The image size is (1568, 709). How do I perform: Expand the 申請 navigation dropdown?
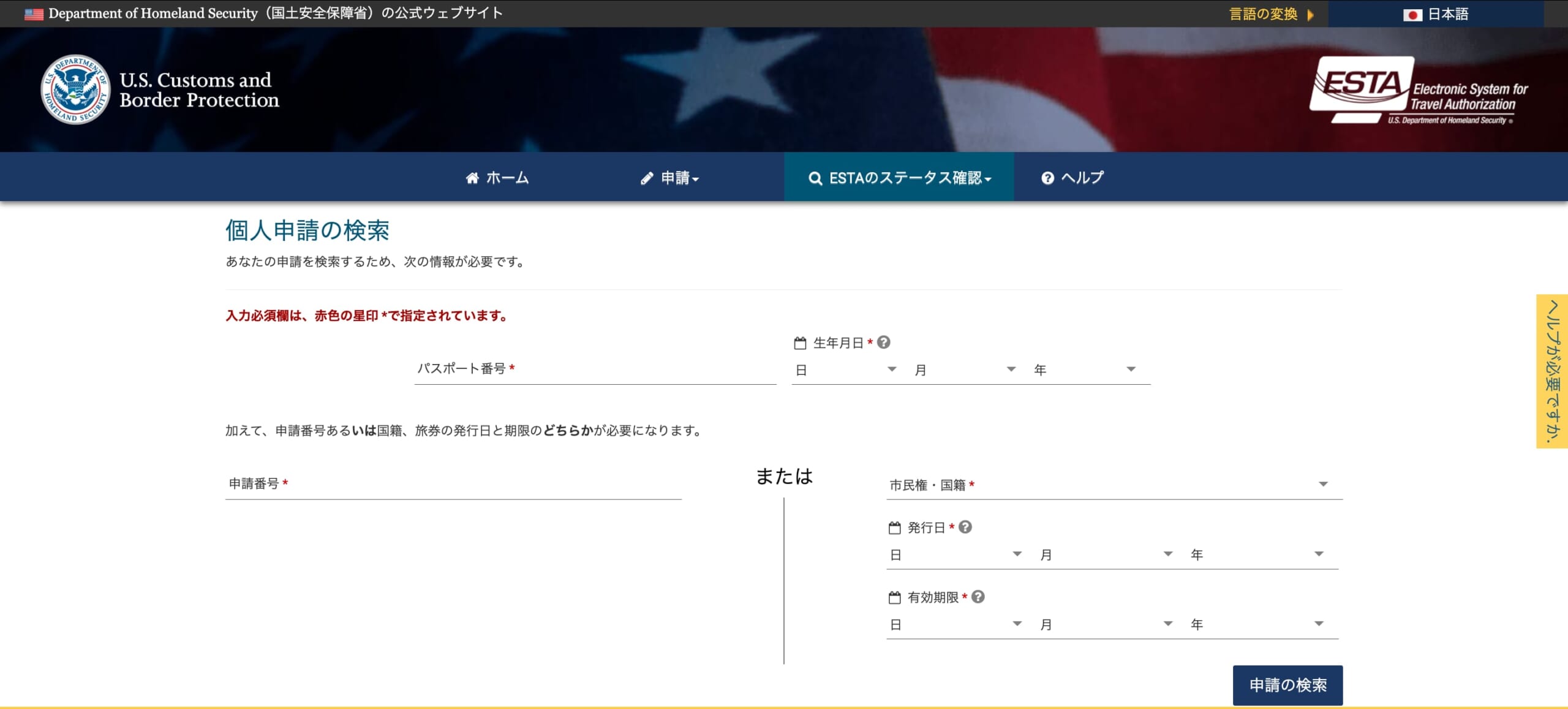coord(671,178)
